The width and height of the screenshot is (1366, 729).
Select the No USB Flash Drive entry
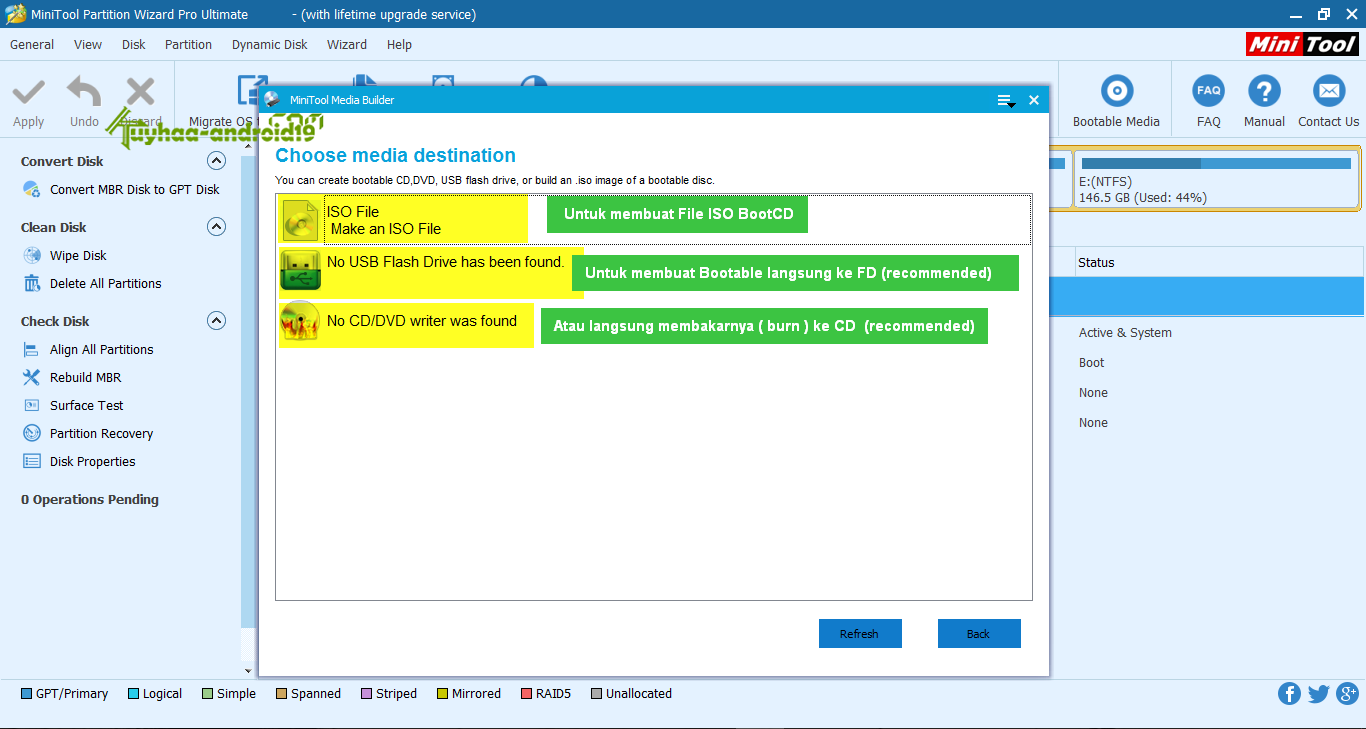(446, 262)
